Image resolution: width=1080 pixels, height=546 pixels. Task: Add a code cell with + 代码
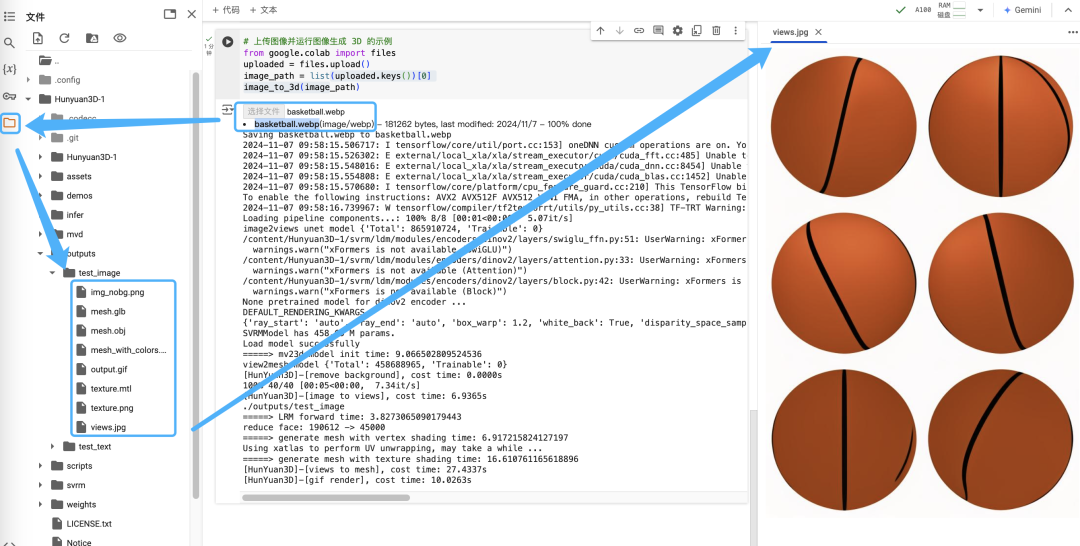click(226, 10)
